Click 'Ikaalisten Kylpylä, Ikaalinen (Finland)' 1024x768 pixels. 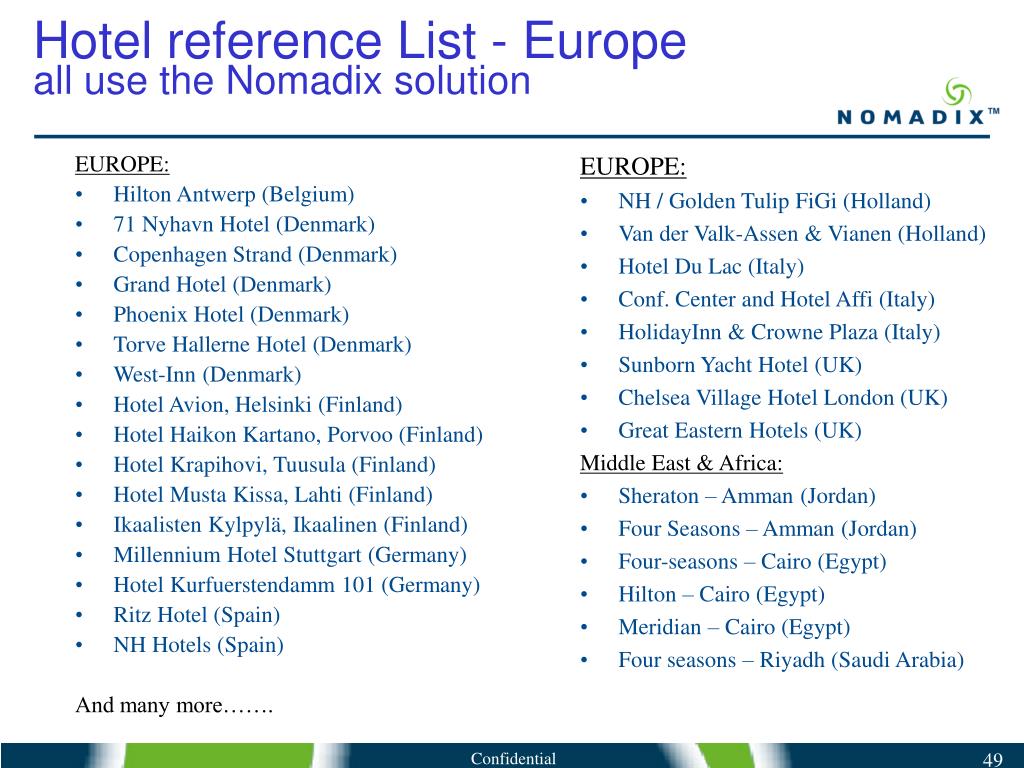(291, 525)
